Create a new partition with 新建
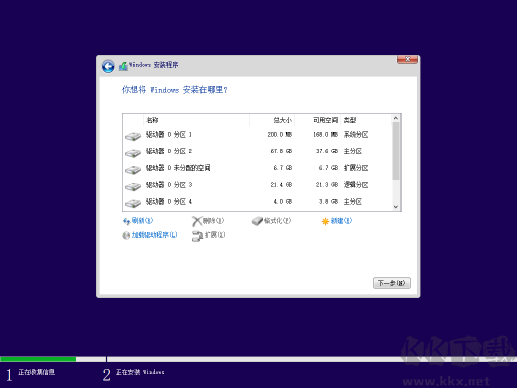This screenshot has height=388, width=517. (341, 221)
